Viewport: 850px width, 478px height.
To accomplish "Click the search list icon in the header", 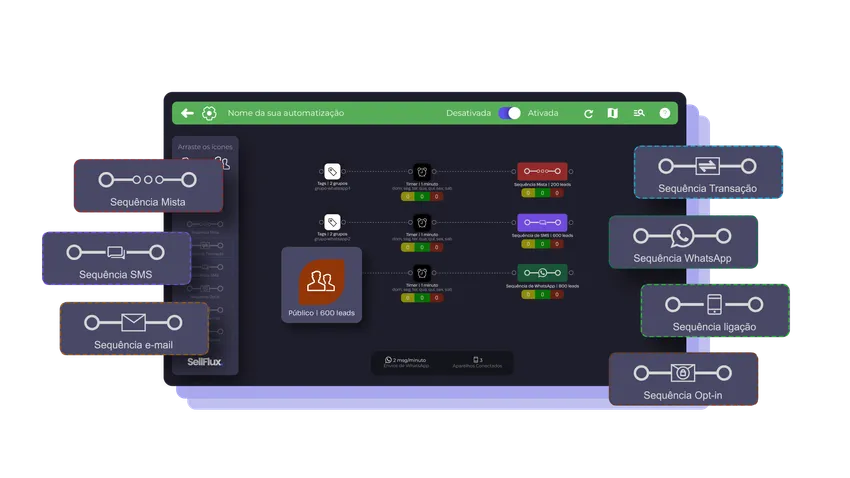I will click(x=639, y=113).
